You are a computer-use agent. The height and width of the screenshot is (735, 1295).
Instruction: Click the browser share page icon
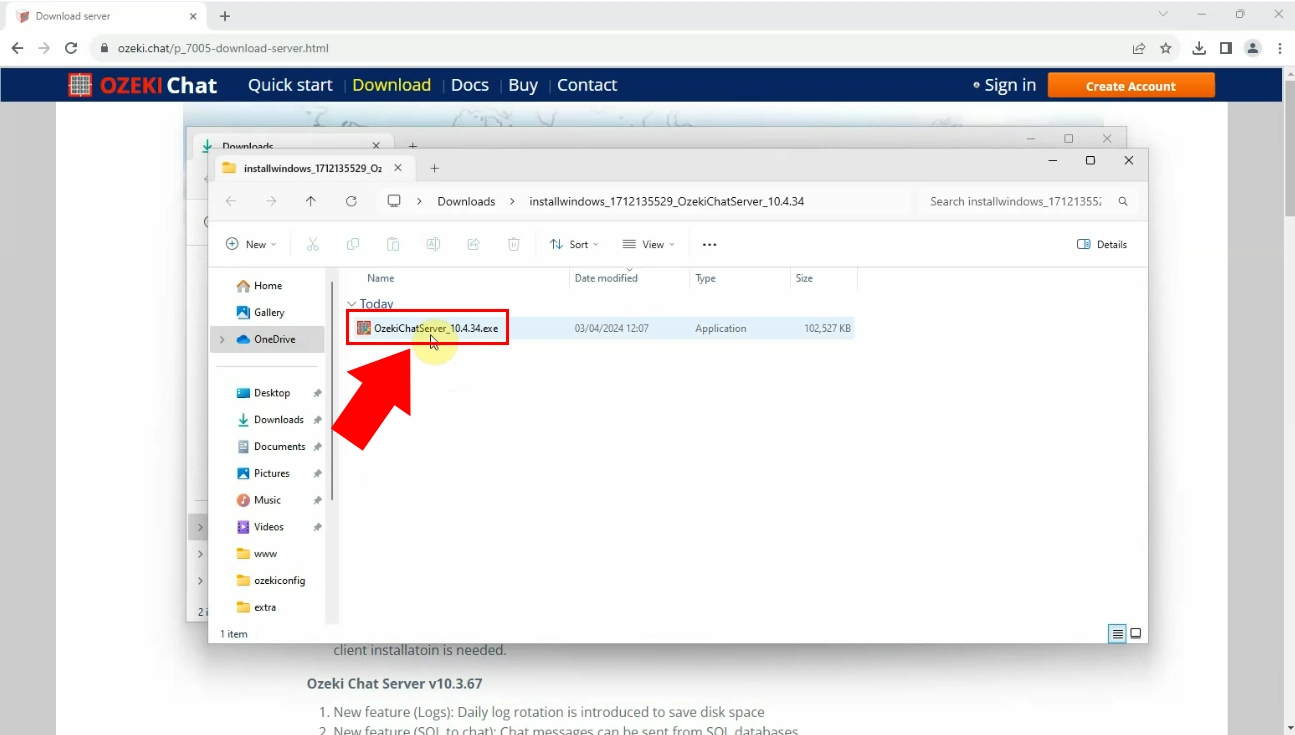click(x=1138, y=48)
